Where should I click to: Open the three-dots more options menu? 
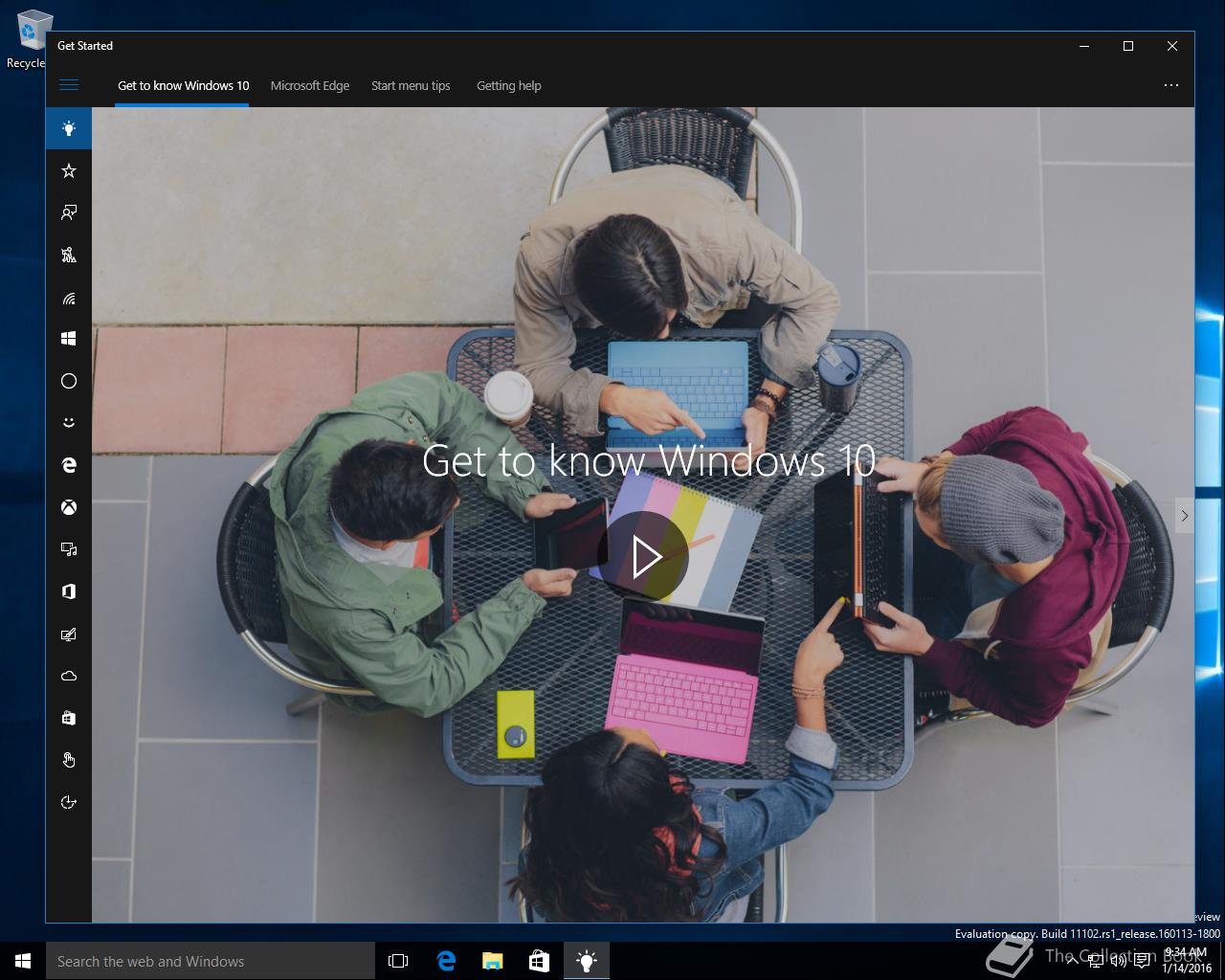[1170, 85]
